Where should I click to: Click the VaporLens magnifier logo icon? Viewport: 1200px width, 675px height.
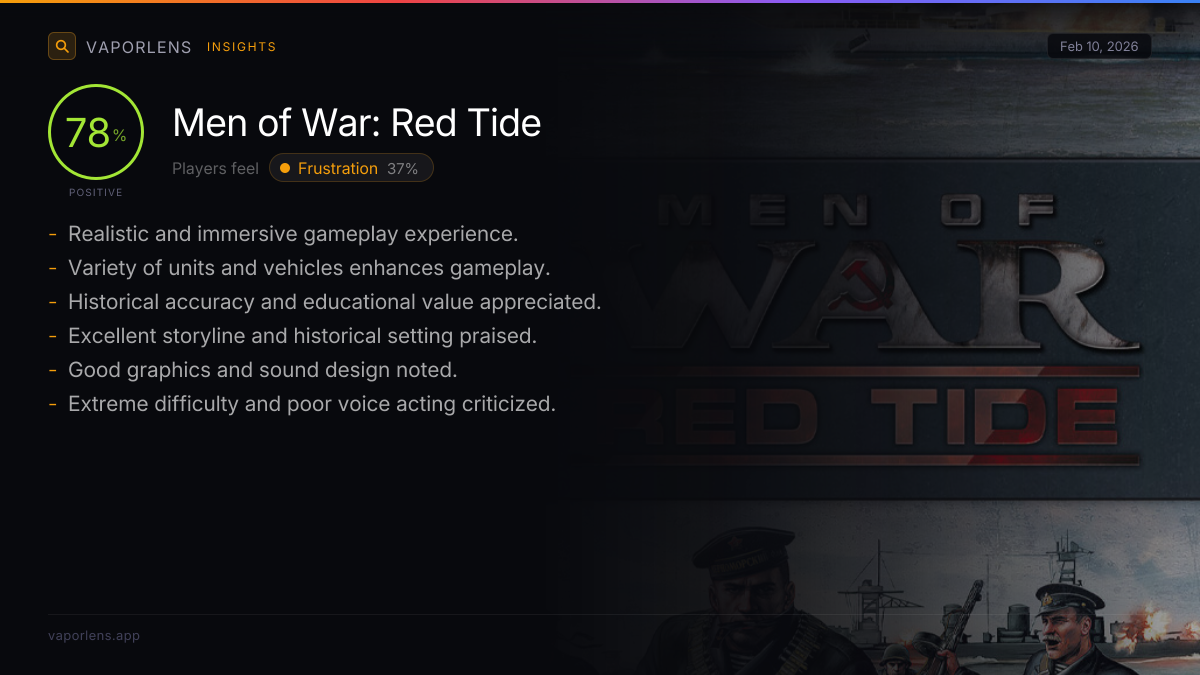pyautogui.click(x=62, y=46)
